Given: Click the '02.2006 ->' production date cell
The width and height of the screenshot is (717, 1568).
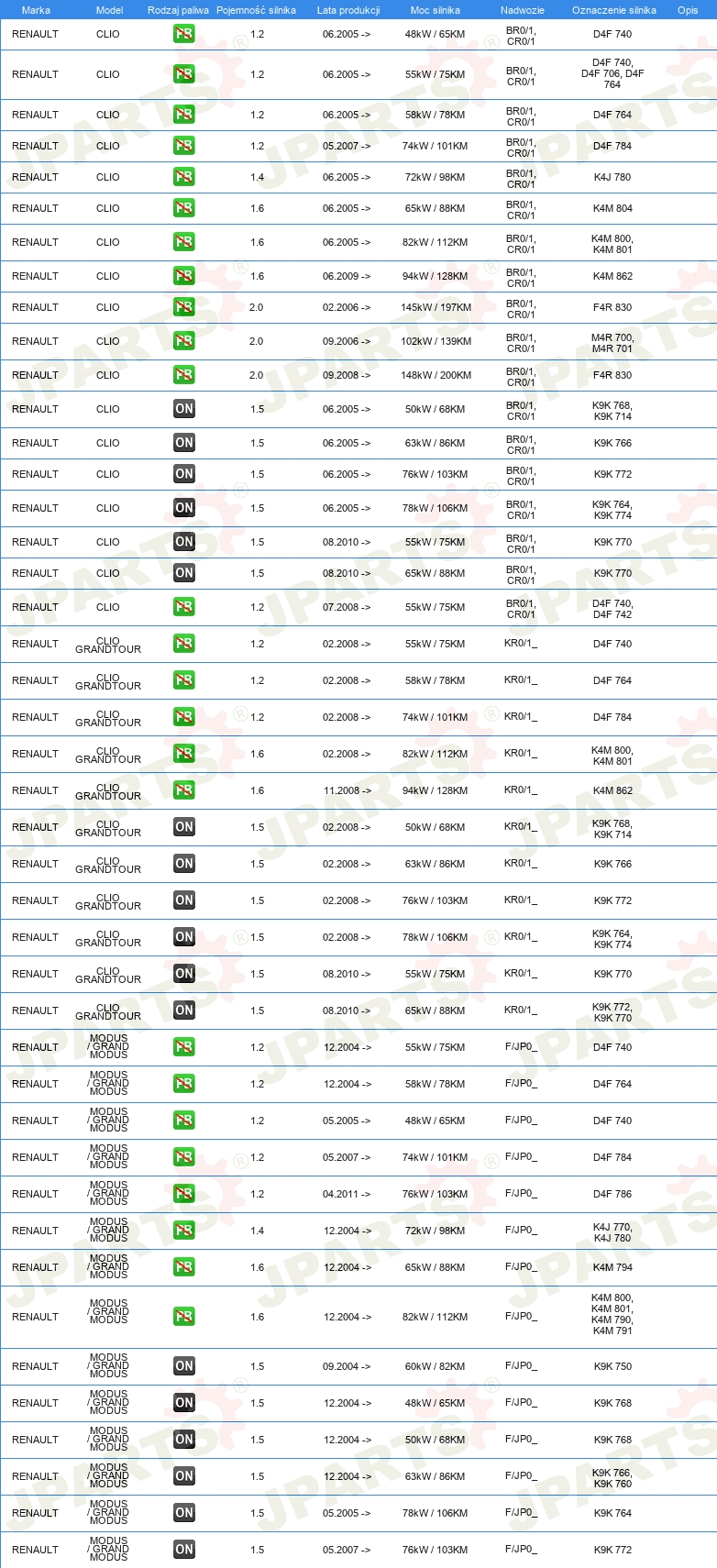Looking at the screenshot, I should (x=347, y=307).
